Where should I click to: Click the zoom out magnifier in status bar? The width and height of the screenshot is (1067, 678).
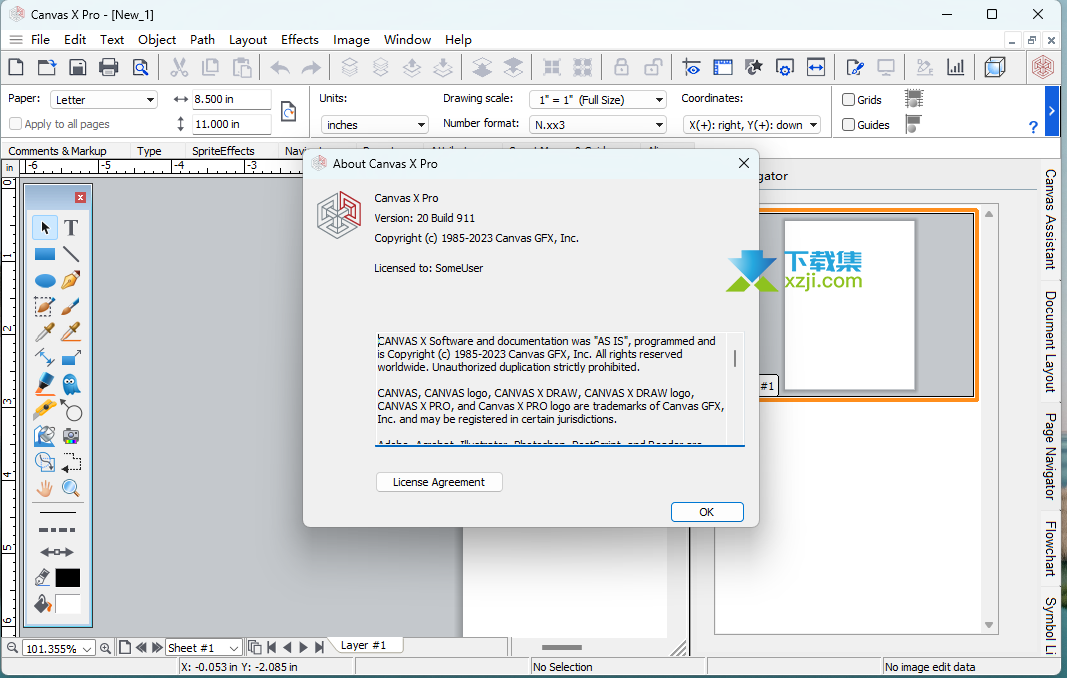click(x=12, y=648)
